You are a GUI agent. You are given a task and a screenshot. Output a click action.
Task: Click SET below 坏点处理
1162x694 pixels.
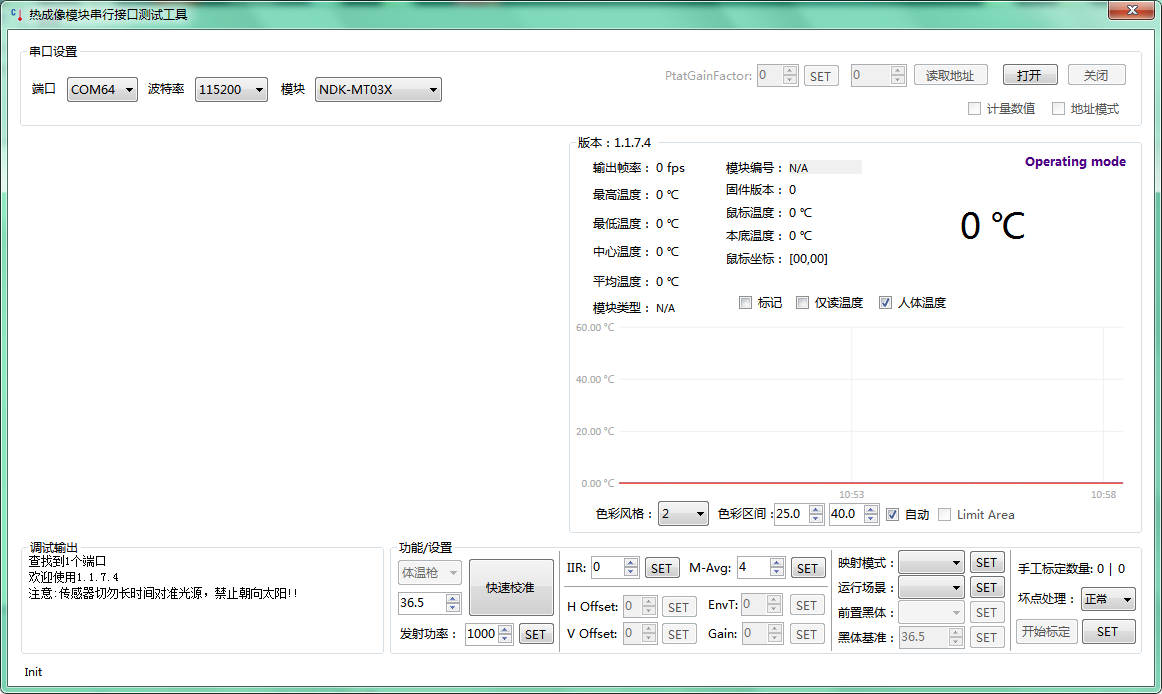point(1108,632)
